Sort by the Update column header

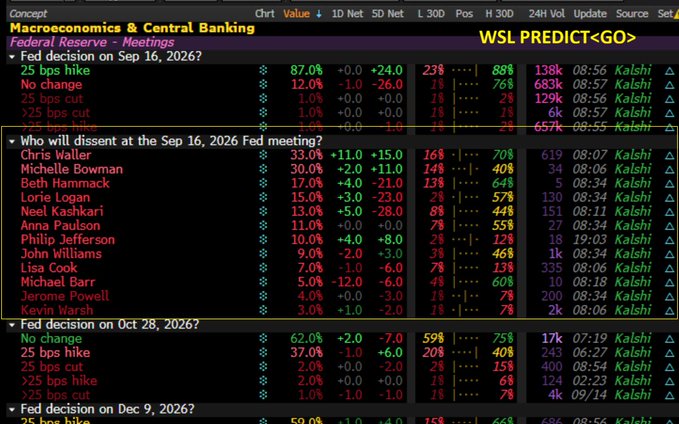pos(590,14)
